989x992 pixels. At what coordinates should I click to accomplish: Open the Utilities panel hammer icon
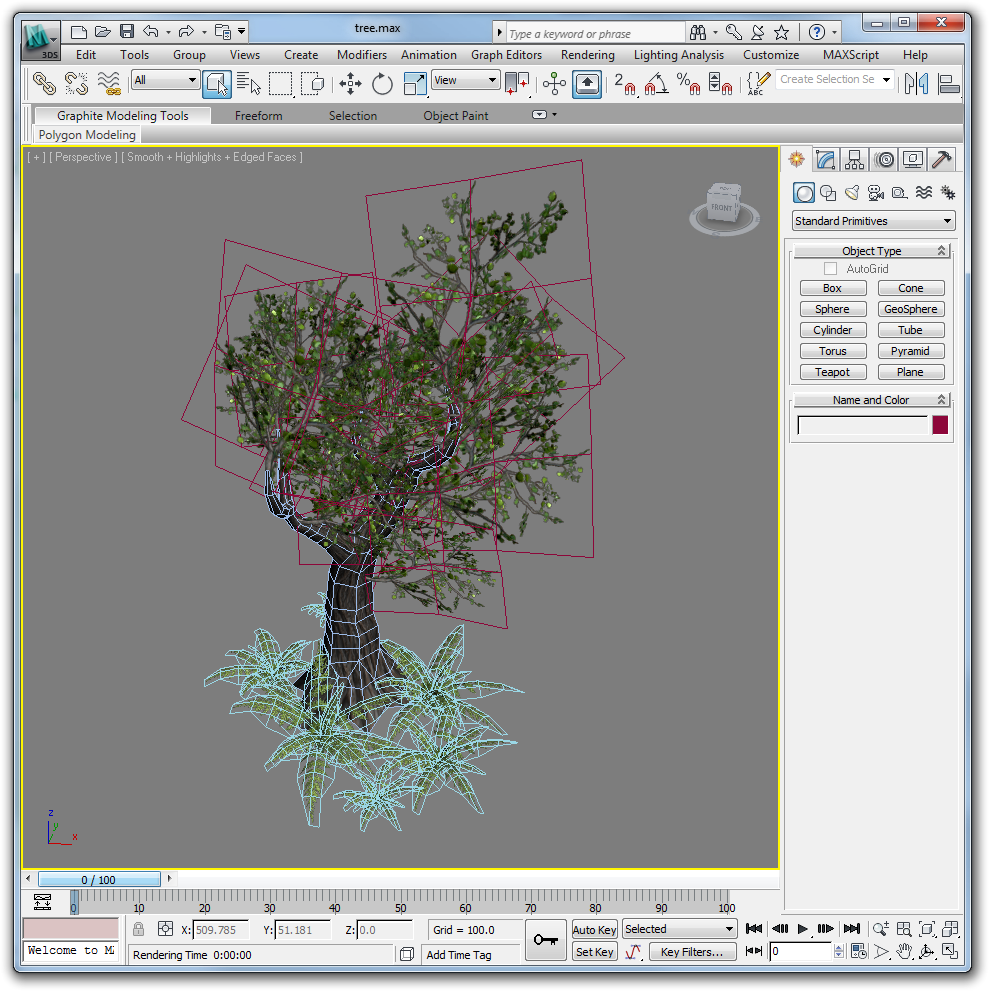(x=941, y=159)
